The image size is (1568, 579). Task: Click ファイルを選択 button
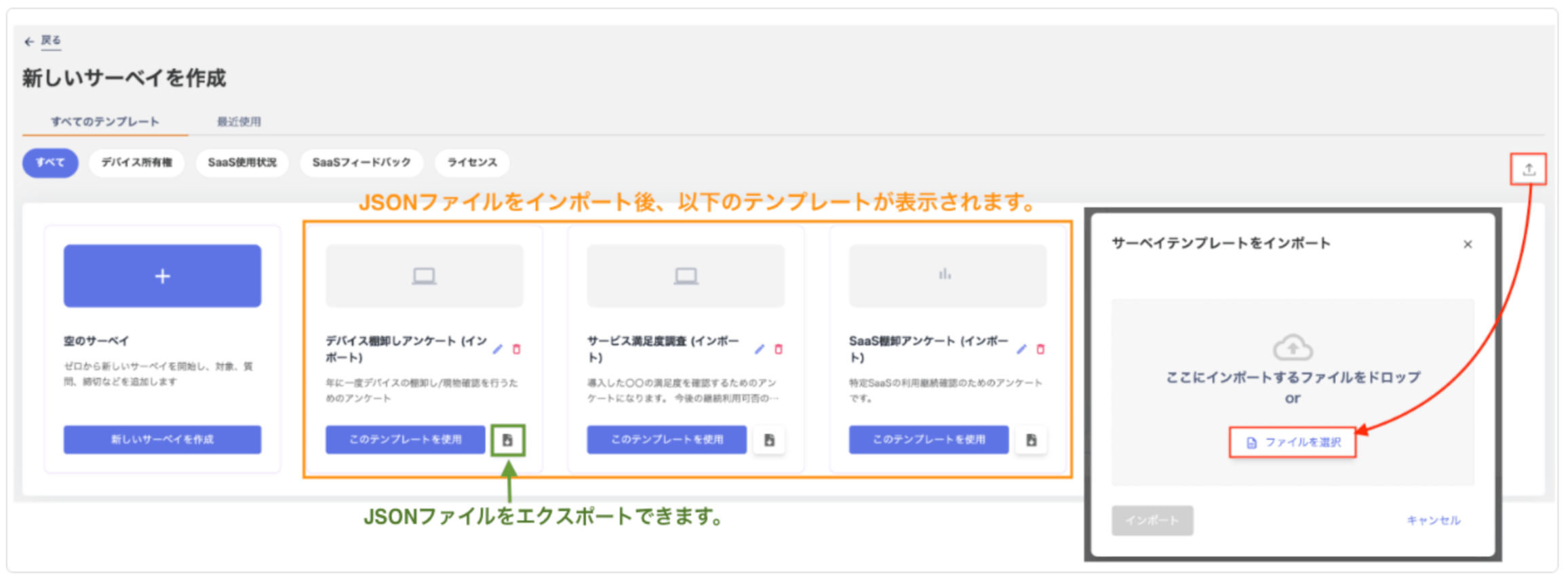click(1293, 443)
